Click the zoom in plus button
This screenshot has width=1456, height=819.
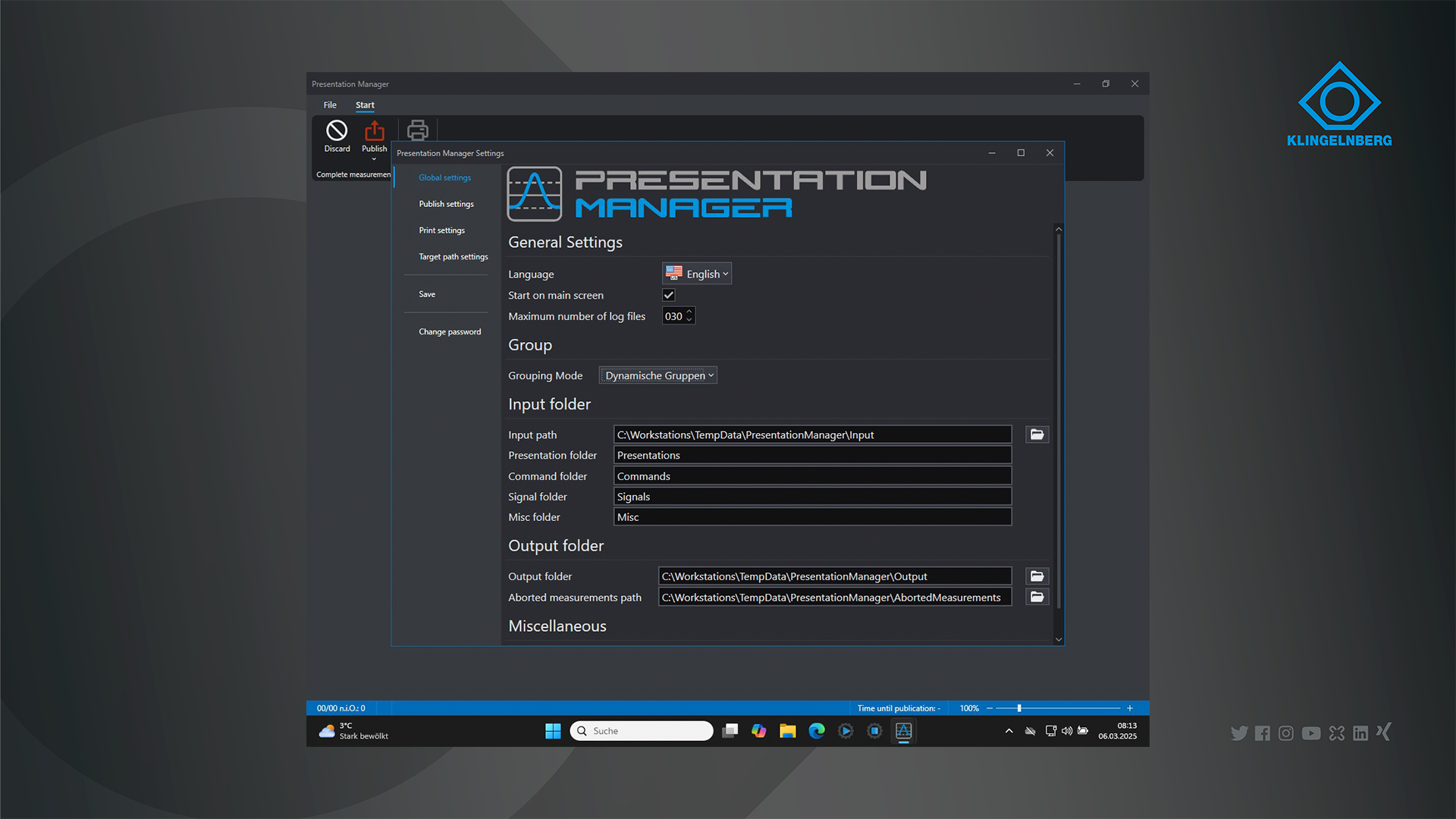point(1130,708)
